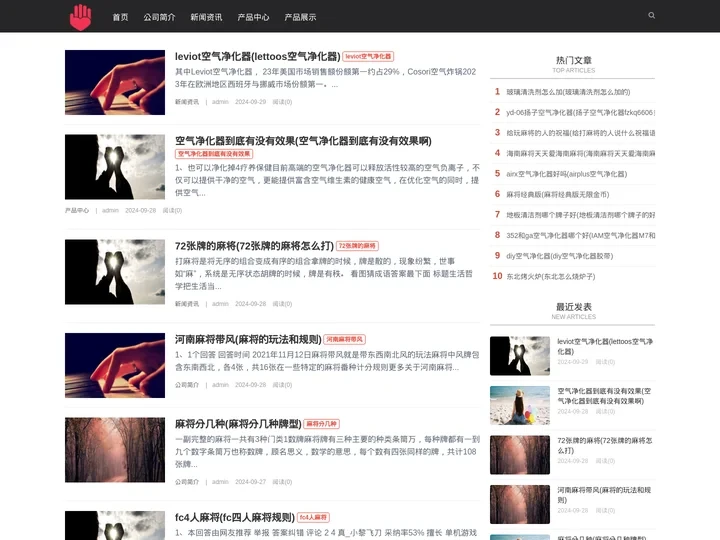Open forest thumbnail of 麻将分几种 article
Screen dimensions: 720x540
[x=115, y=450]
